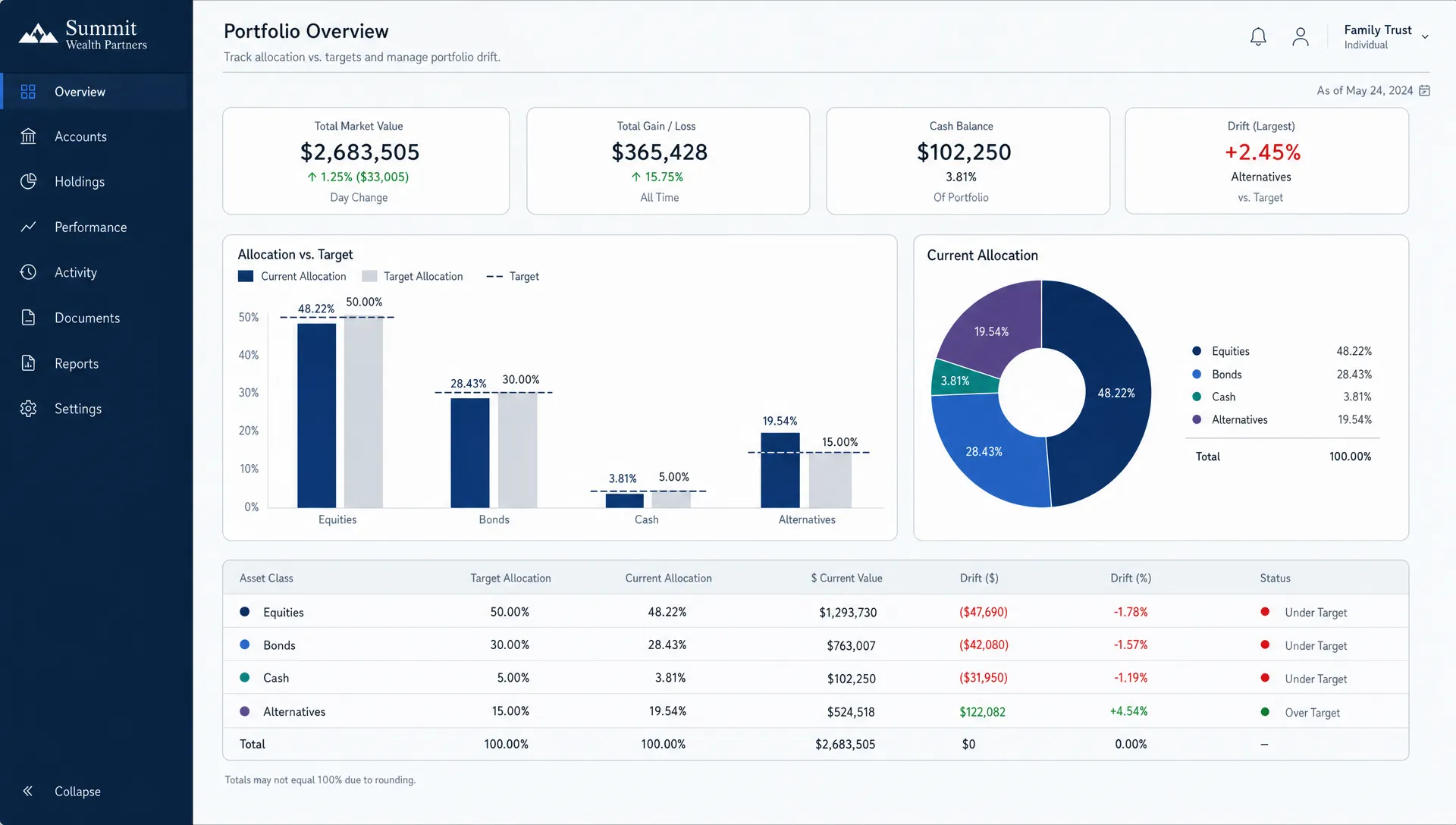This screenshot has width=1456, height=825.
Task: Click Cash dot in donut legend
Action: pos(1197,397)
